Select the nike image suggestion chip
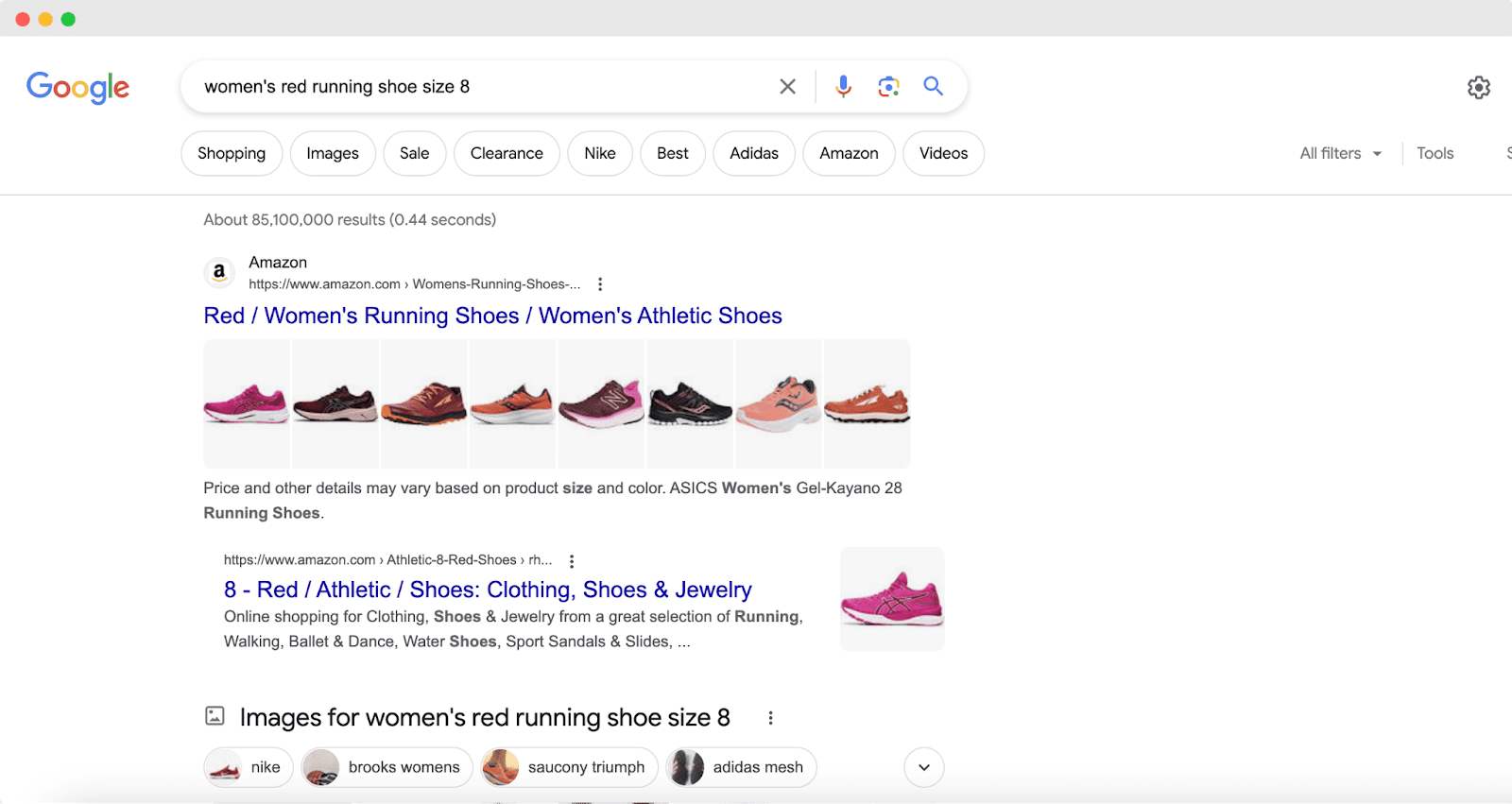The image size is (1512, 804). point(249,767)
